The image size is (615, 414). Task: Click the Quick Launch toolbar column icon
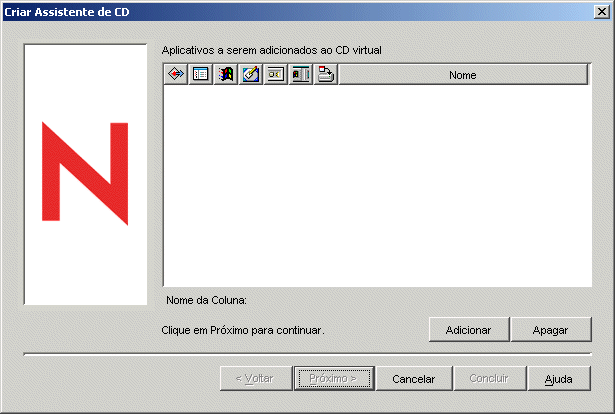coord(301,74)
